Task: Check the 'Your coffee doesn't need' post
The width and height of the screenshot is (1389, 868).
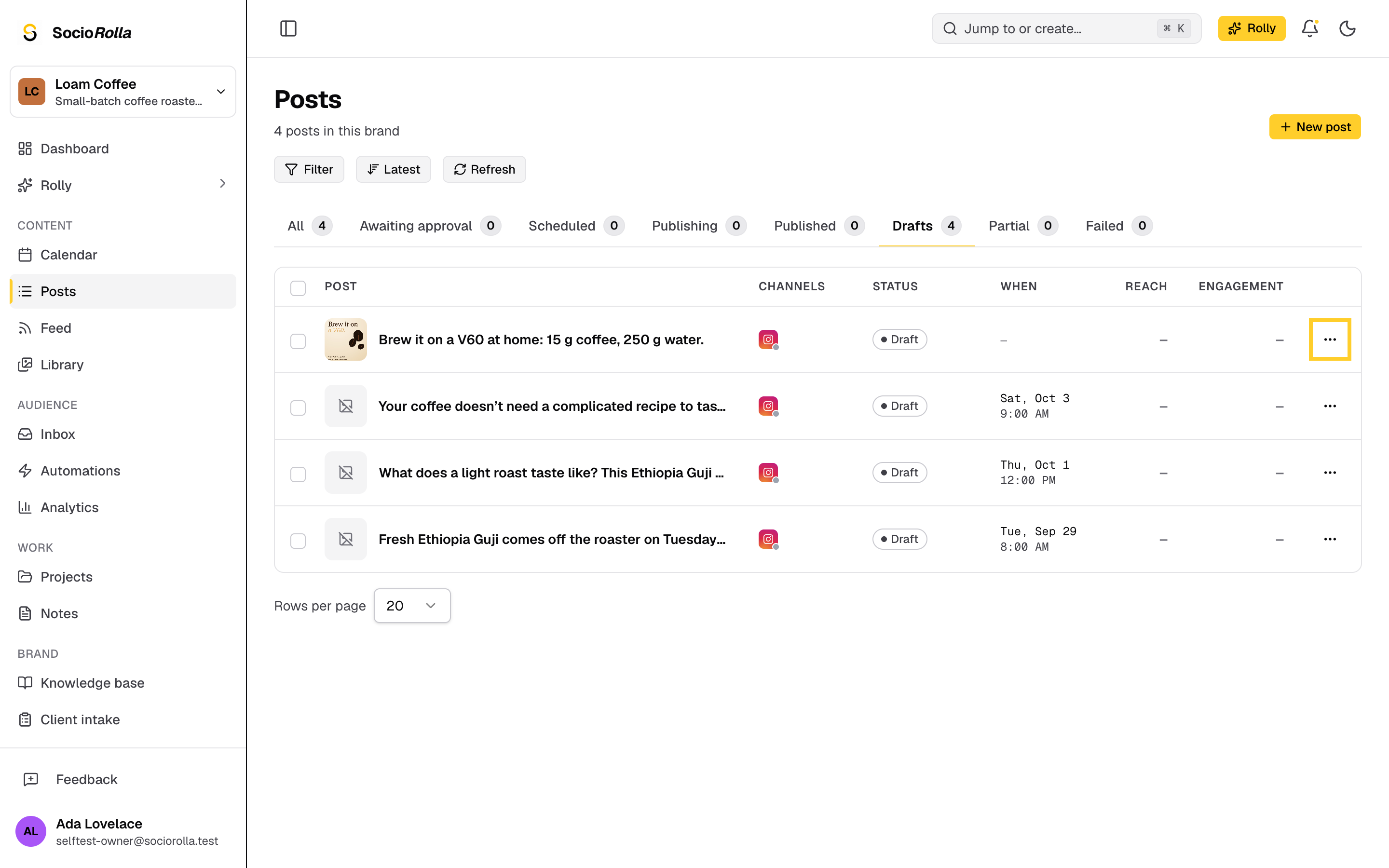Action: pos(298,407)
